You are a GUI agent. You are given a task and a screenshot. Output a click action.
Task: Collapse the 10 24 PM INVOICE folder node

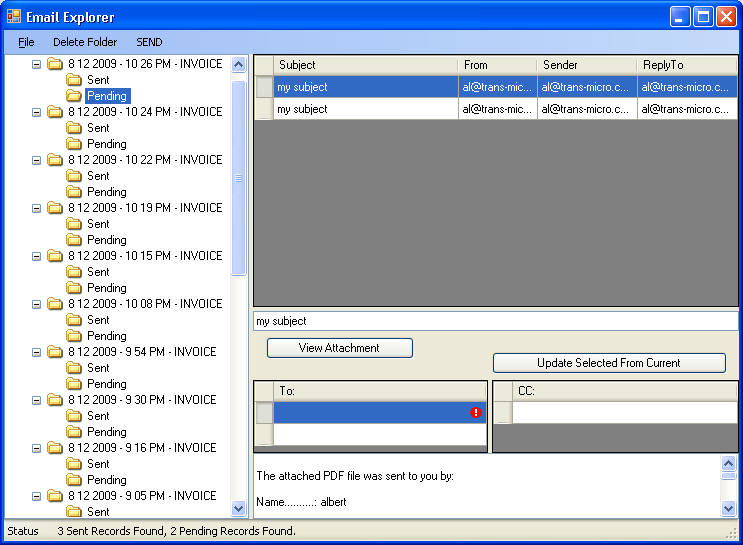[x=36, y=112]
